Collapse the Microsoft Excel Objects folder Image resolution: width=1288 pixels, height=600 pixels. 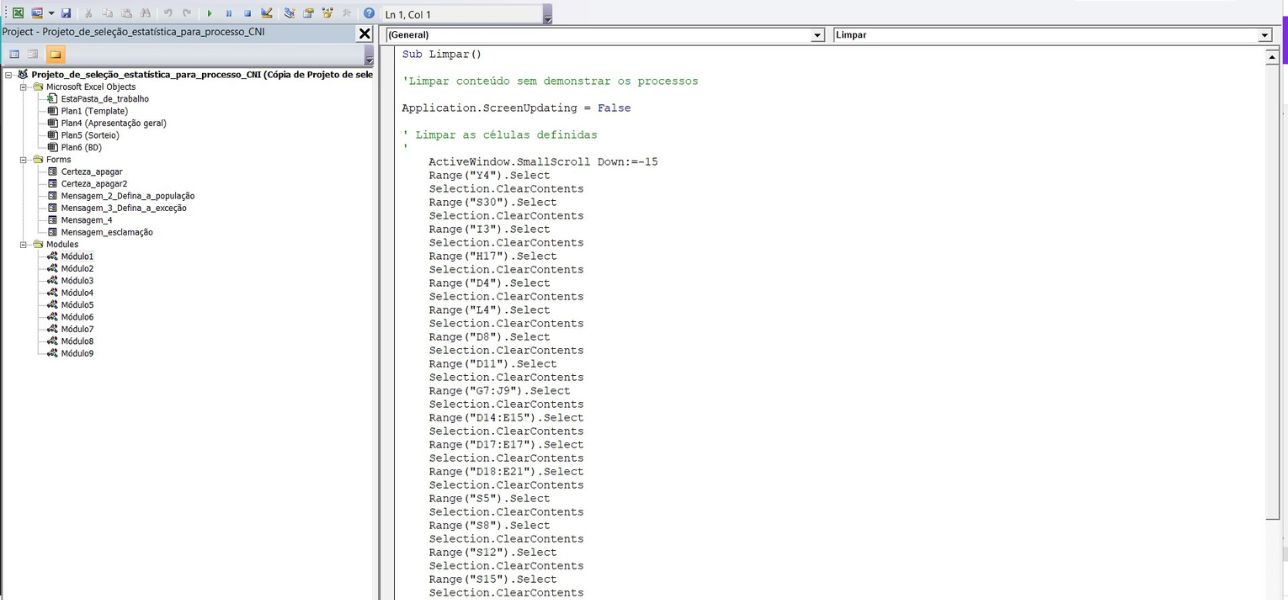tap(23, 87)
